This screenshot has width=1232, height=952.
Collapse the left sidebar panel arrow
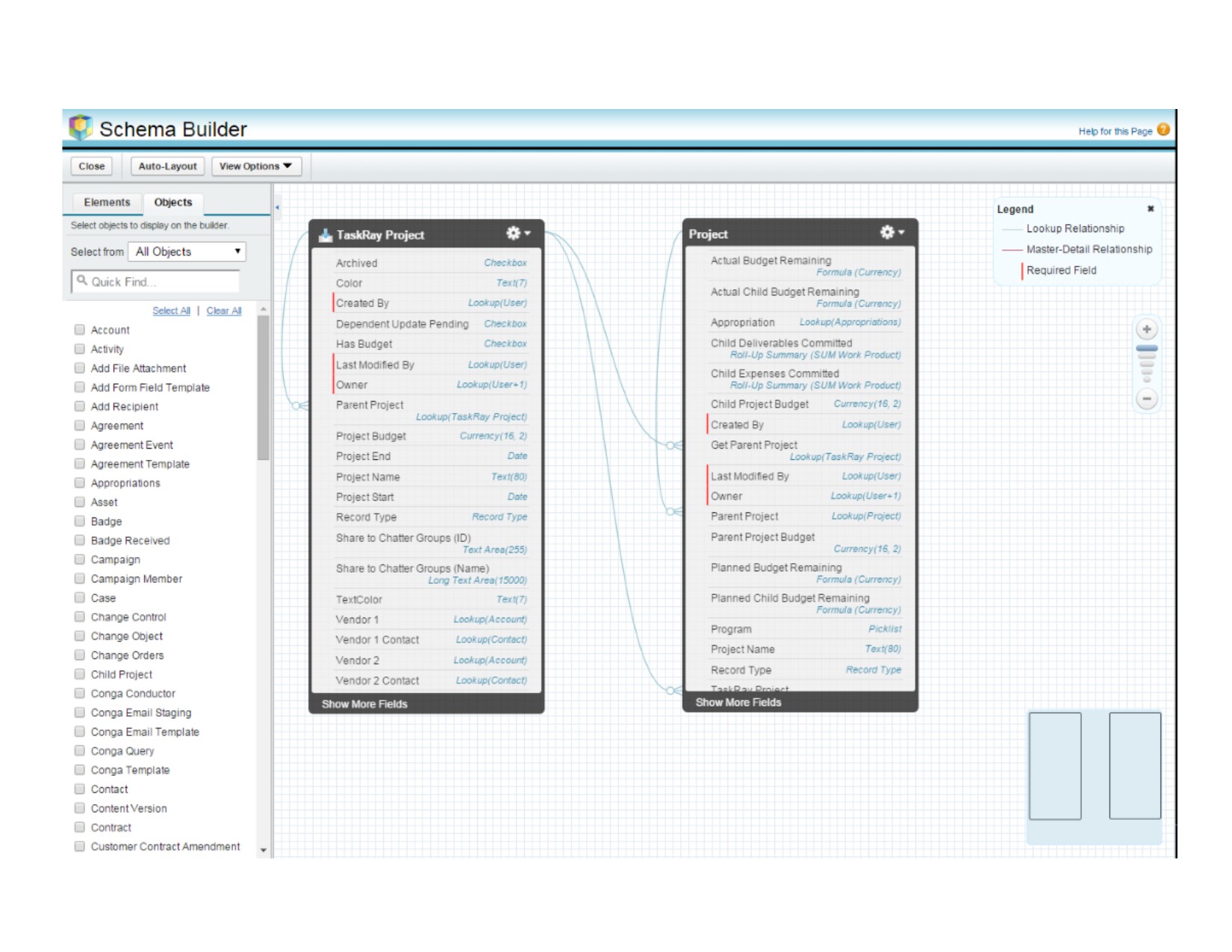tap(277, 208)
